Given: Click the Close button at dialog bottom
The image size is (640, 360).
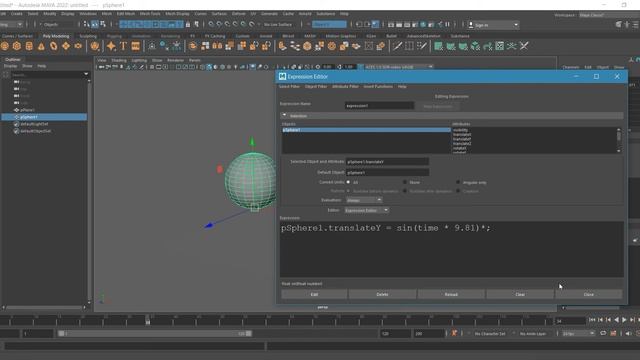Looking at the screenshot, I should 589,294.
